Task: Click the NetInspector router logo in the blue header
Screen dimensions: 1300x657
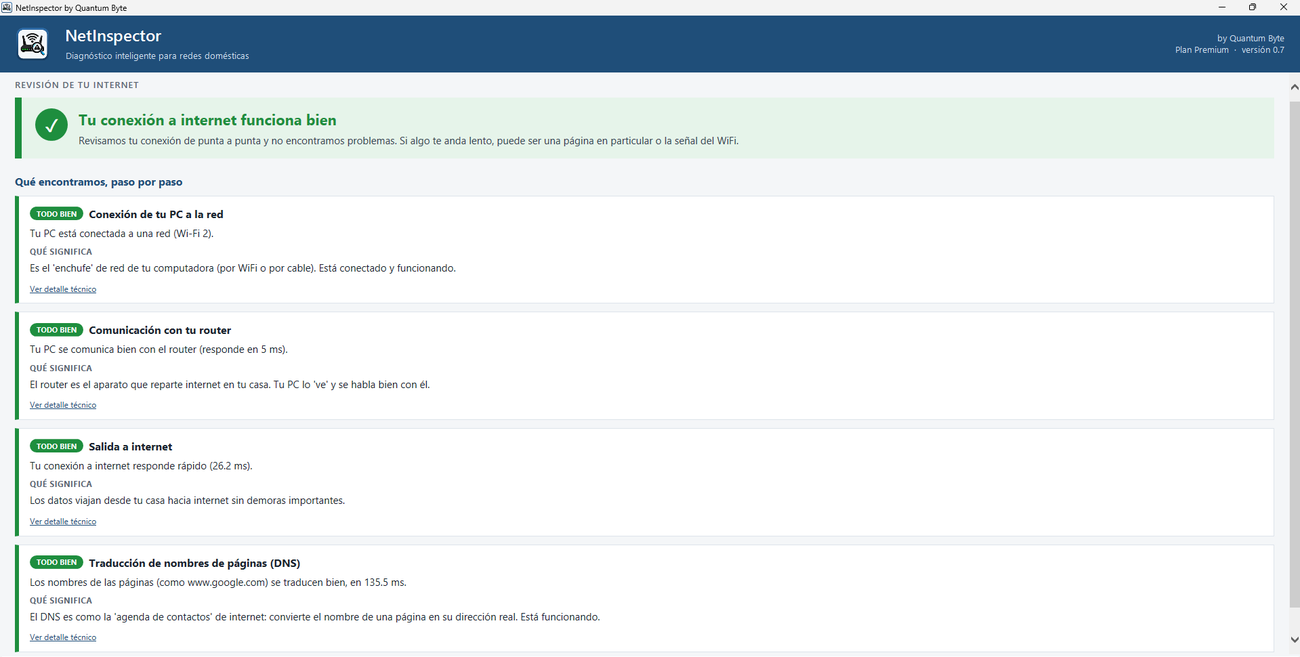Action: (33, 44)
